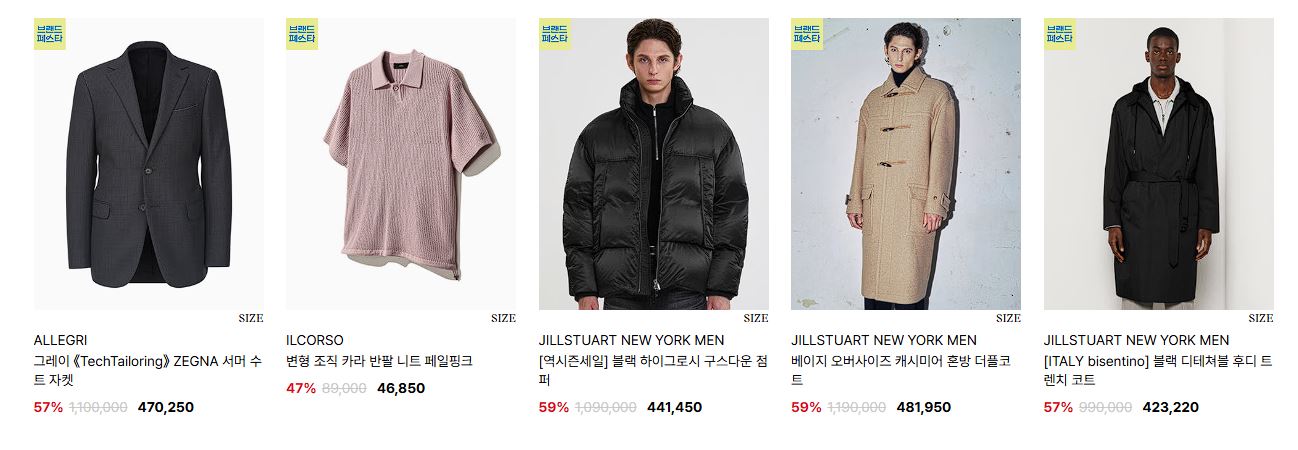Show SIZE options for the black goose down puffer
The image size is (1298, 450).
pyautogui.click(x=756, y=319)
